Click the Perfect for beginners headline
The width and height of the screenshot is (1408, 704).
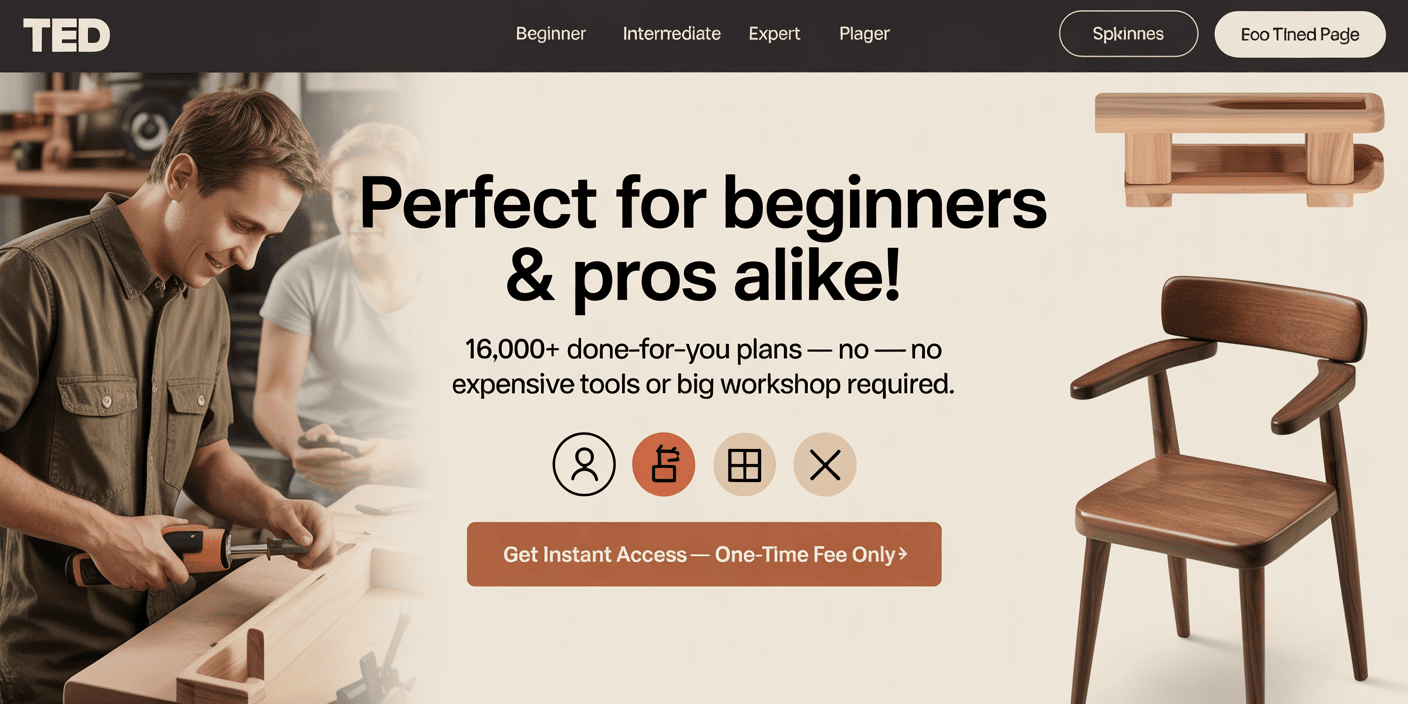703,239
